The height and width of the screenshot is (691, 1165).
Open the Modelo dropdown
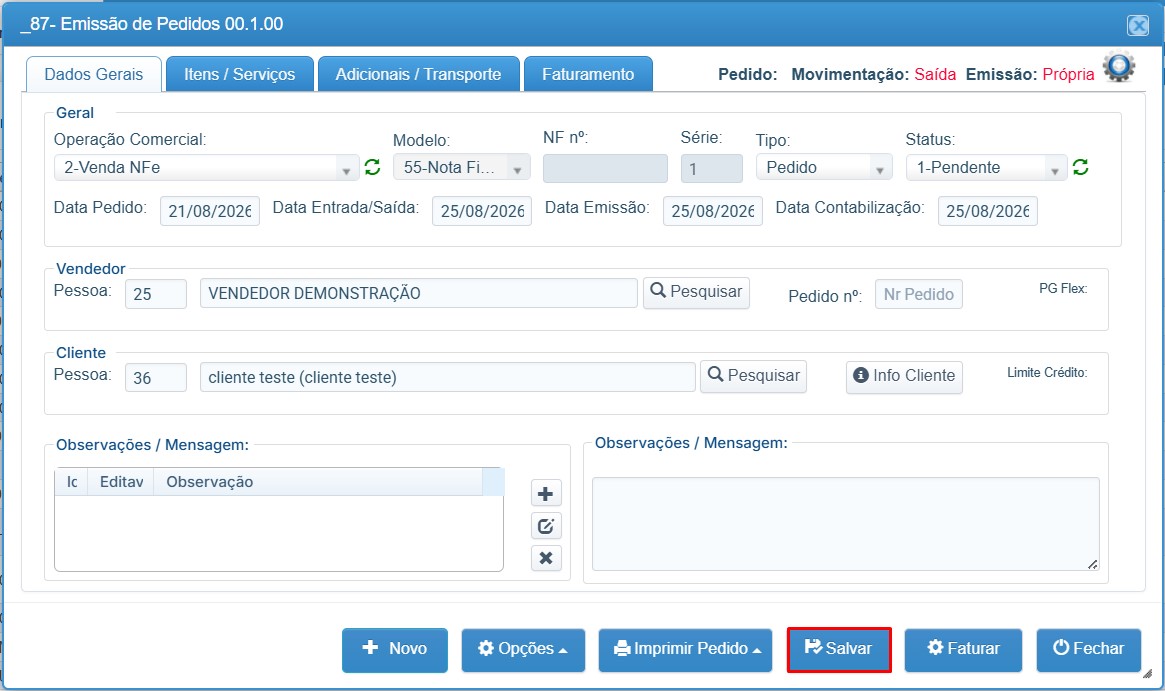[x=461, y=168]
